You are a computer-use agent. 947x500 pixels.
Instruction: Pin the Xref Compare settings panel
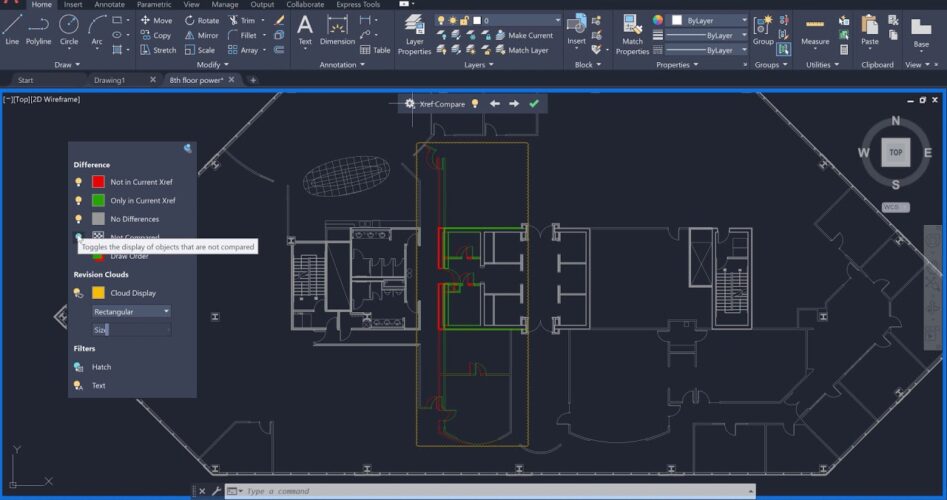click(188, 148)
